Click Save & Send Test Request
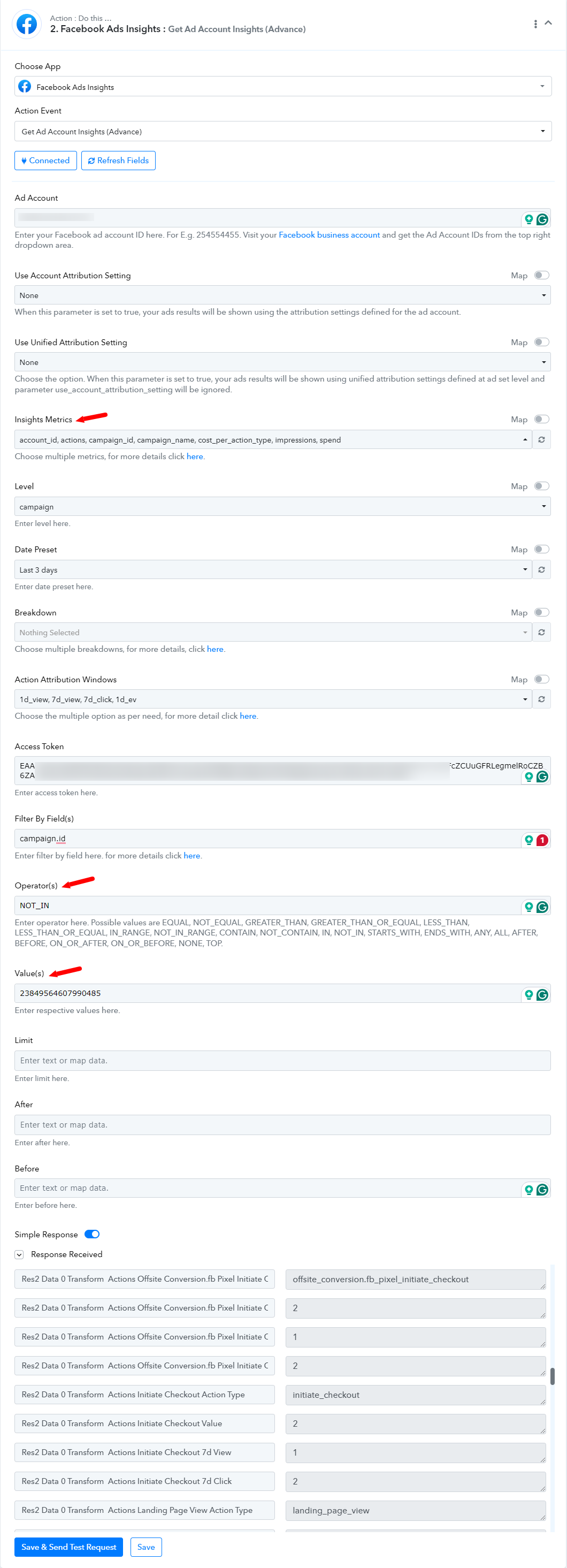 pos(69,1547)
